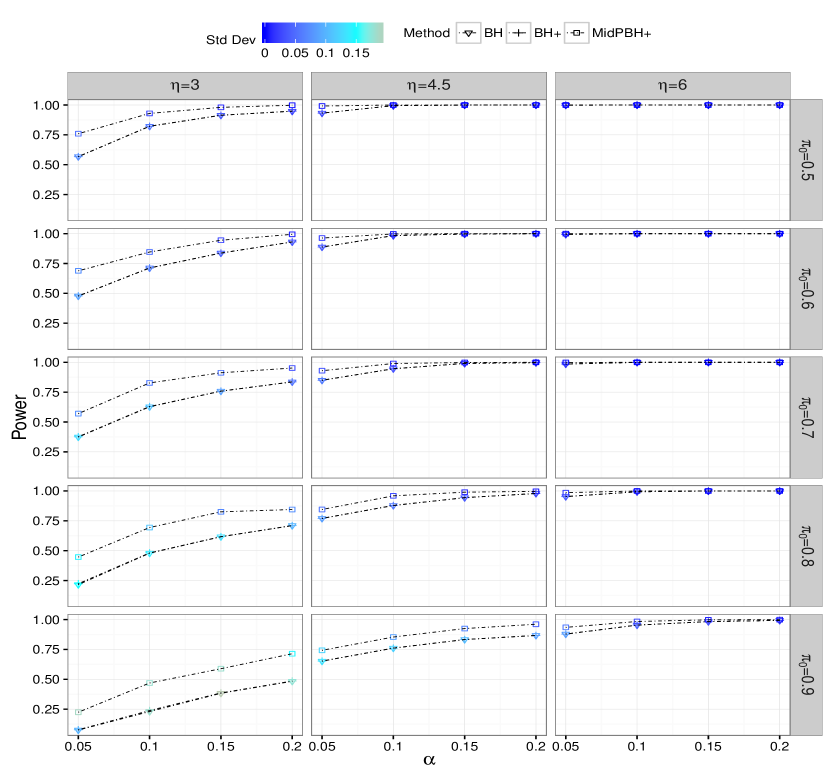Click the 'η=4.5' column facet header
This screenshot has width=830, height=775.
[429, 85]
